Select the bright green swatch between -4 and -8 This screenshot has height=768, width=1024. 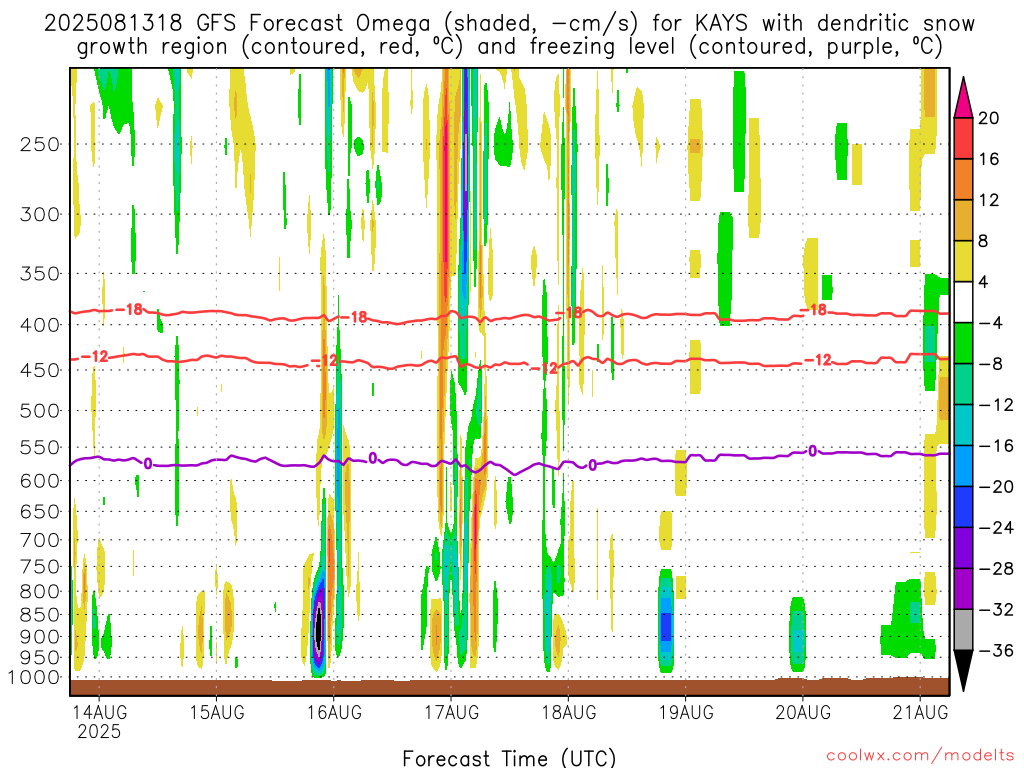pos(963,344)
